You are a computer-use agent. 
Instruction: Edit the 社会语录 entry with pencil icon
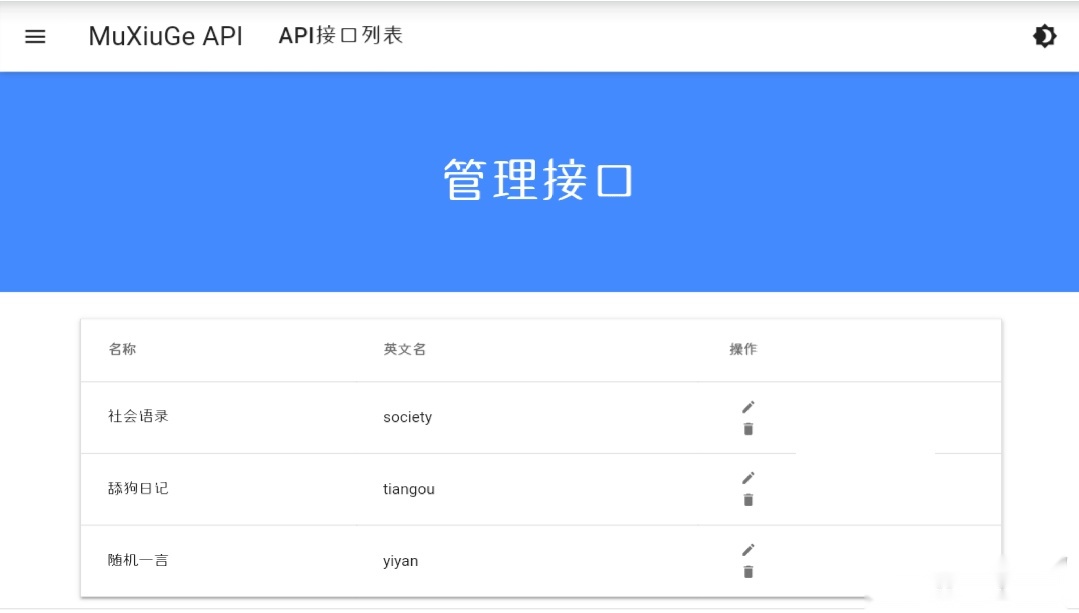747,406
